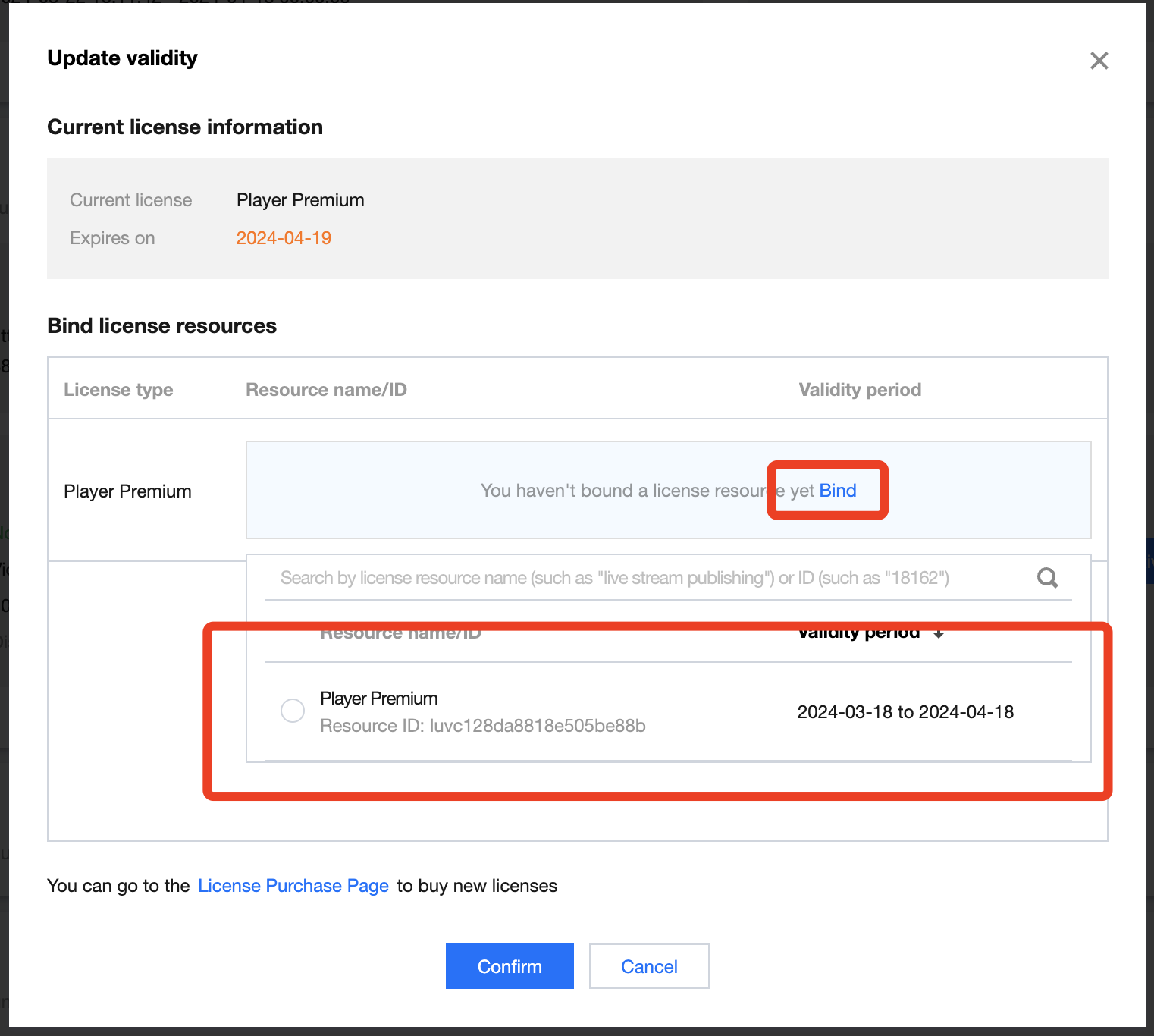Sort resources by validity period arrow

(x=939, y=634)
